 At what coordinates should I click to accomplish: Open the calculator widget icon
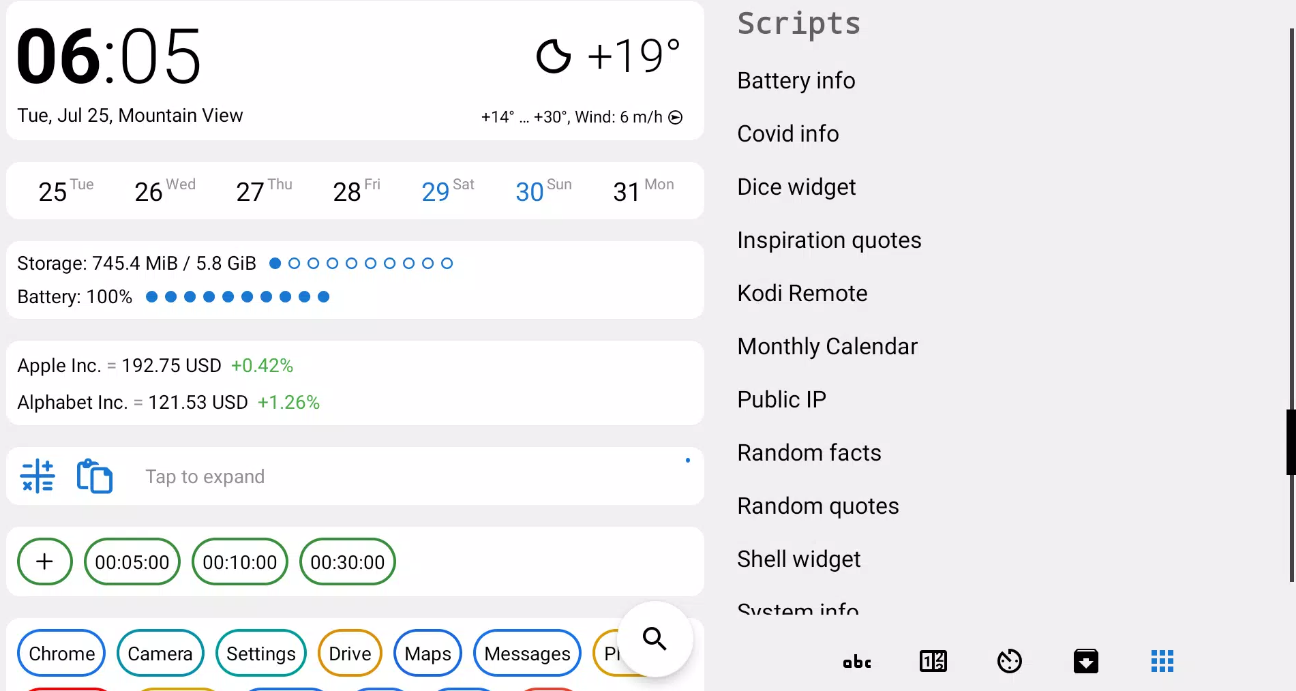(x=37, y=476)
